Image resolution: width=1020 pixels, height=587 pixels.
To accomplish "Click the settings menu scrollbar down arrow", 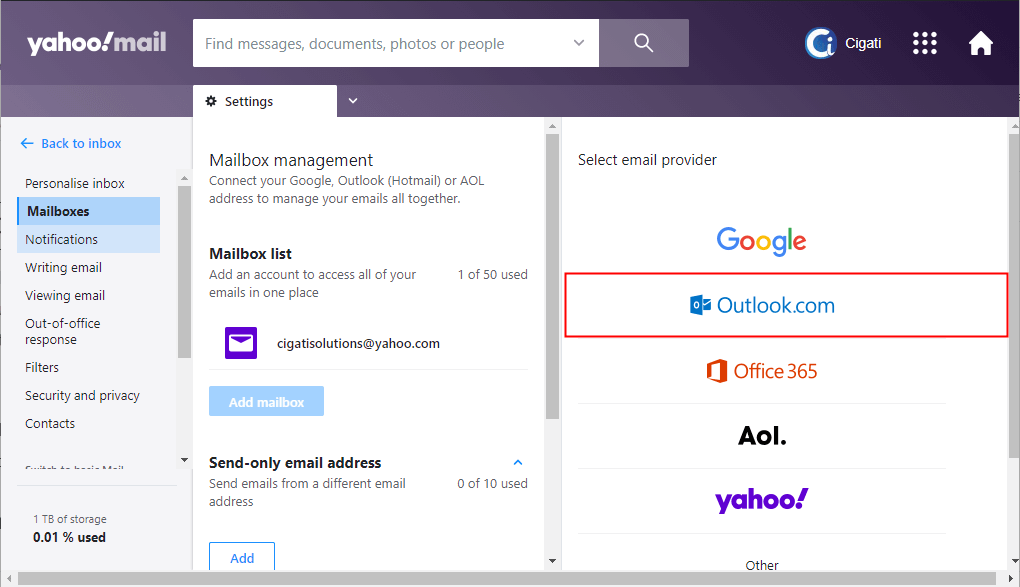I will tap(184, 460).
